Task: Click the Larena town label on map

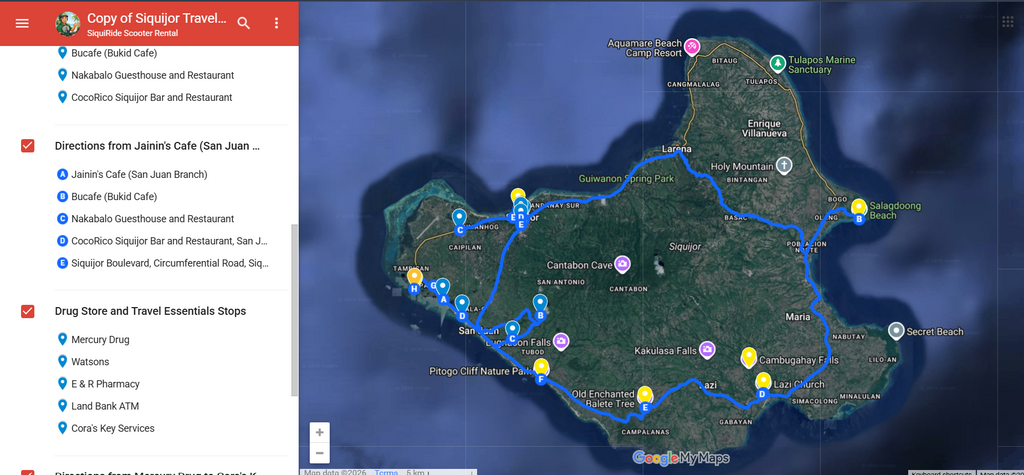Action: point(677,148)
